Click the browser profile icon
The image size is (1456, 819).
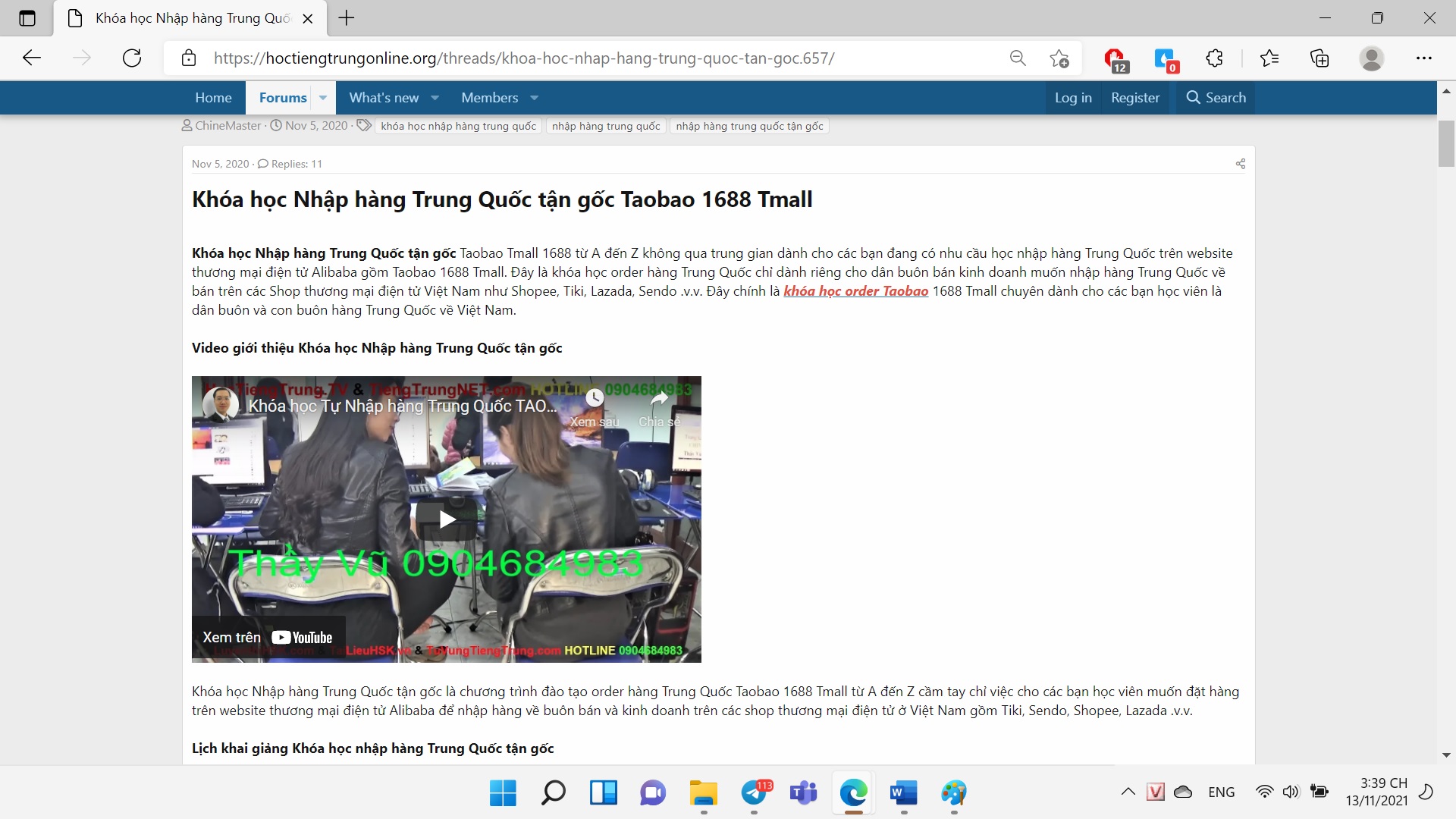(x=1373, y=58)
